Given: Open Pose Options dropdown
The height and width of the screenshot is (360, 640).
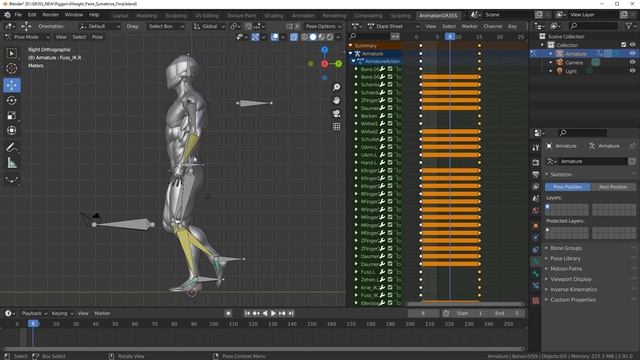Looking at the screenshot, I should coord(323,27).
